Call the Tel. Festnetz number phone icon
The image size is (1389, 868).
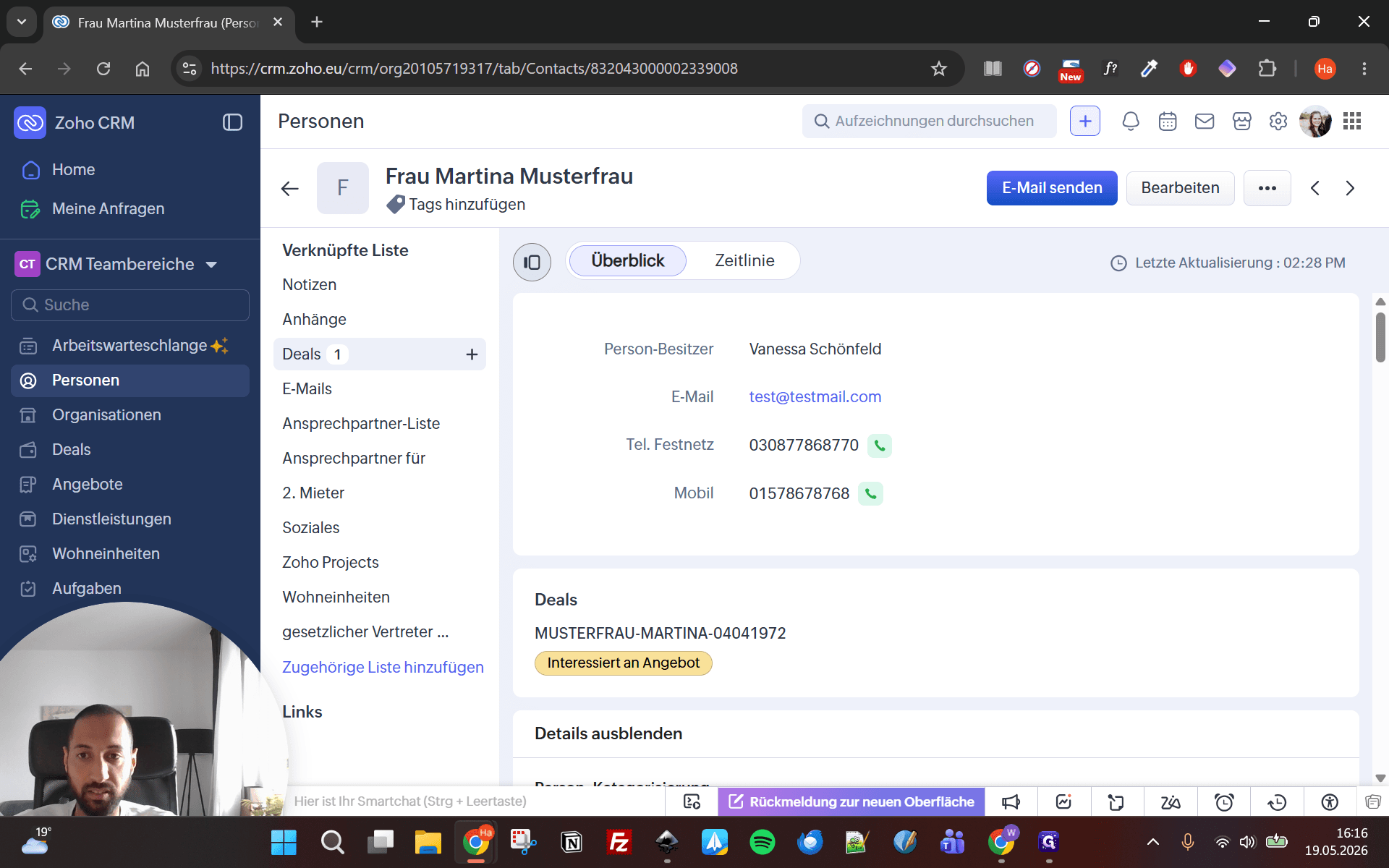[880, 446]
